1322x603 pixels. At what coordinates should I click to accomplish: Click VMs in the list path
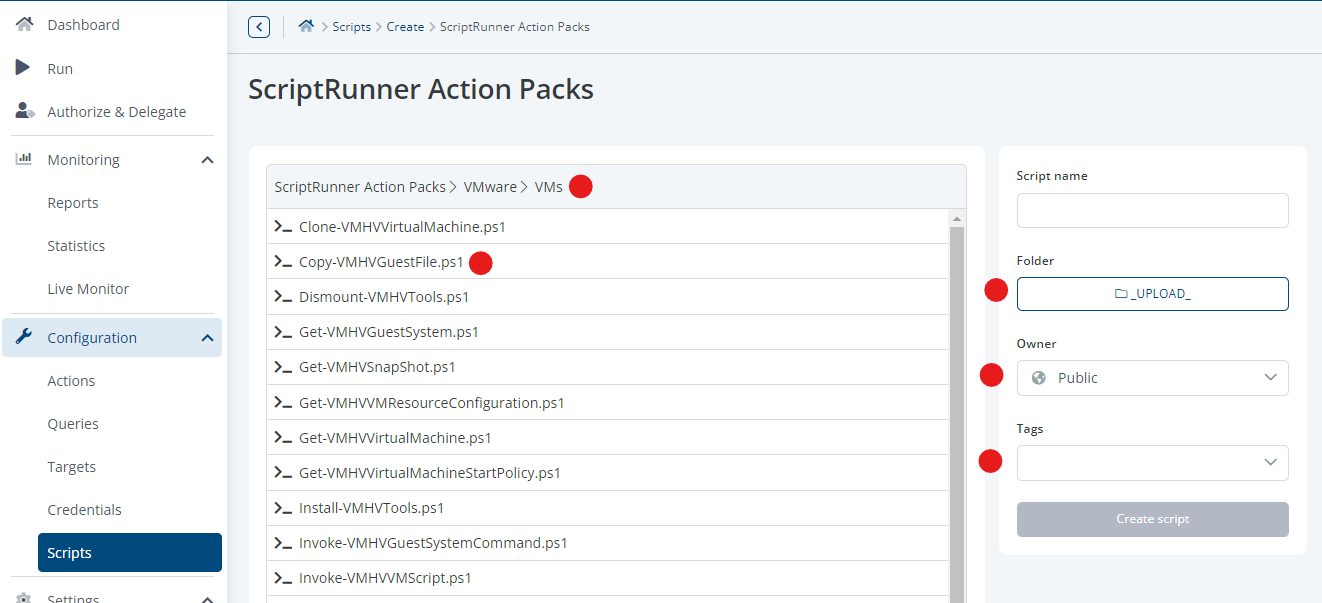click(x=548, y=187)
